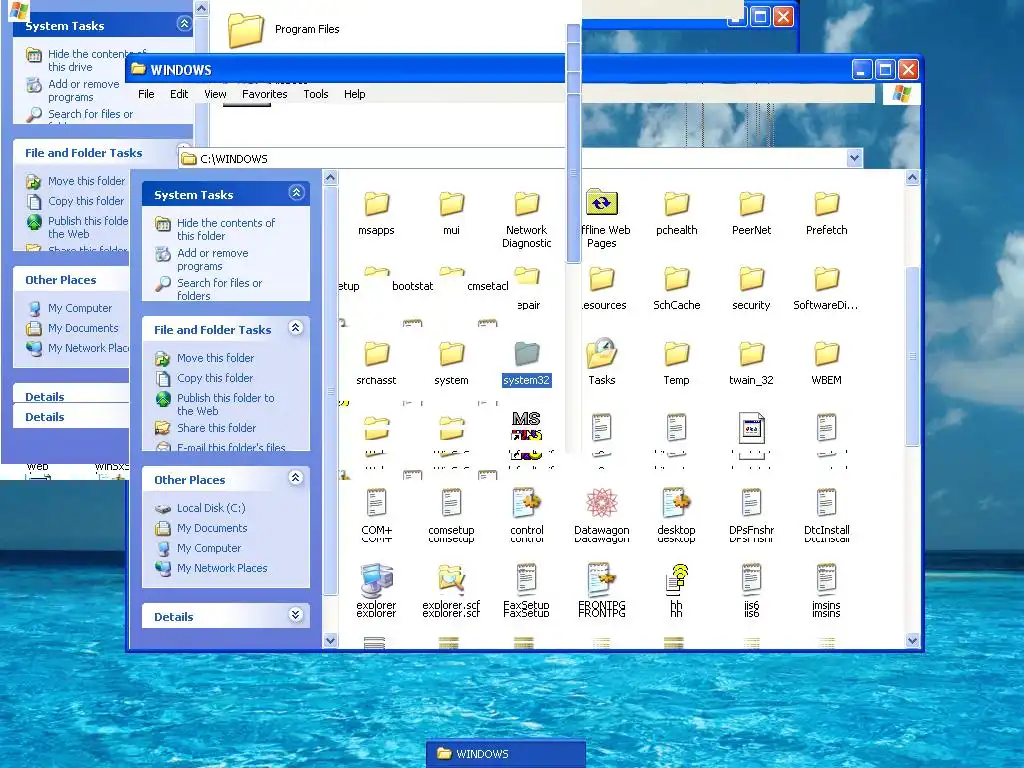Select the Datawagon file icon

click(601, 503)
